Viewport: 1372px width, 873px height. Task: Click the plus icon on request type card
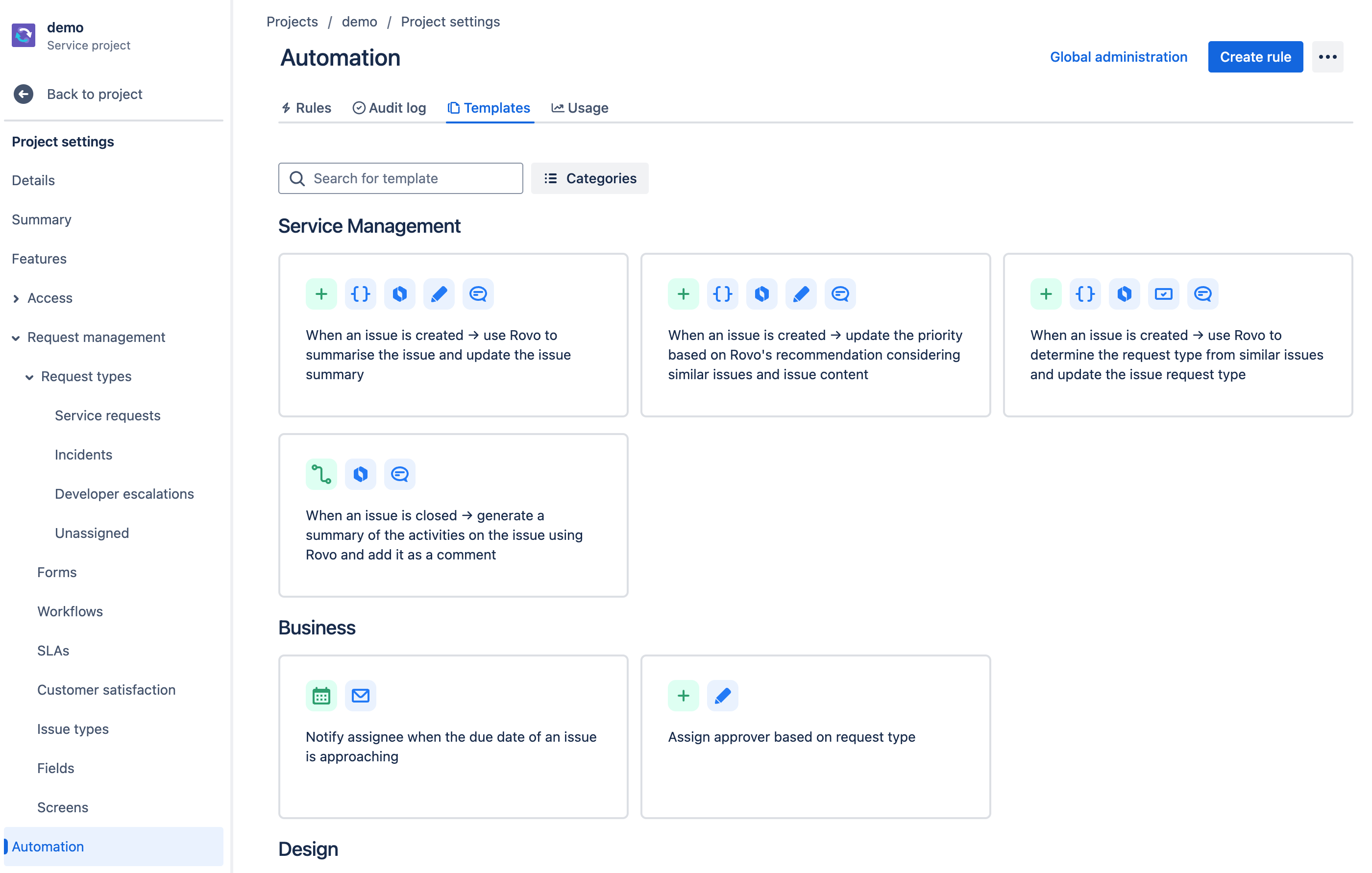point(1046,294)
